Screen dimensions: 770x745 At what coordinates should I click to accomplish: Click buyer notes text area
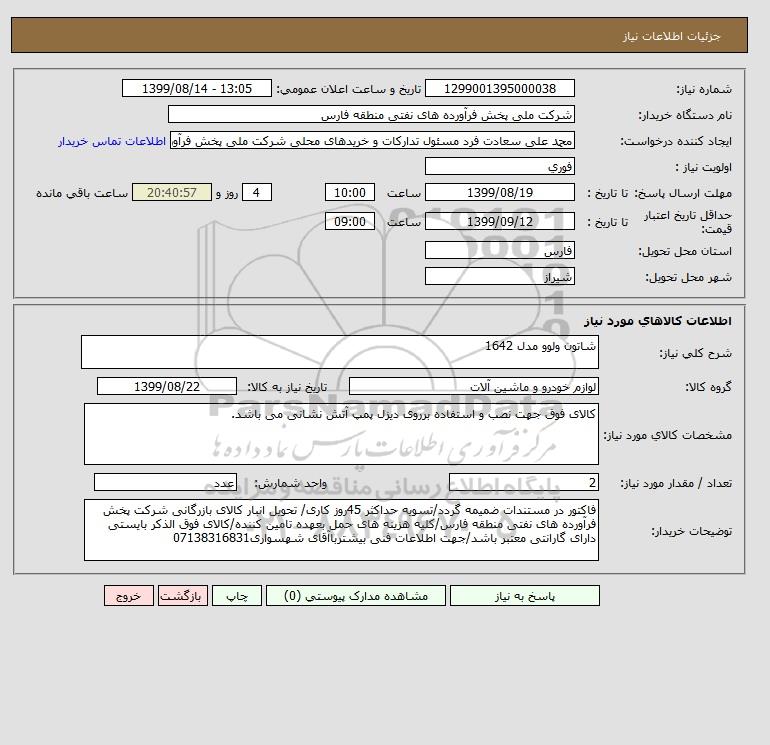point(341,530)
